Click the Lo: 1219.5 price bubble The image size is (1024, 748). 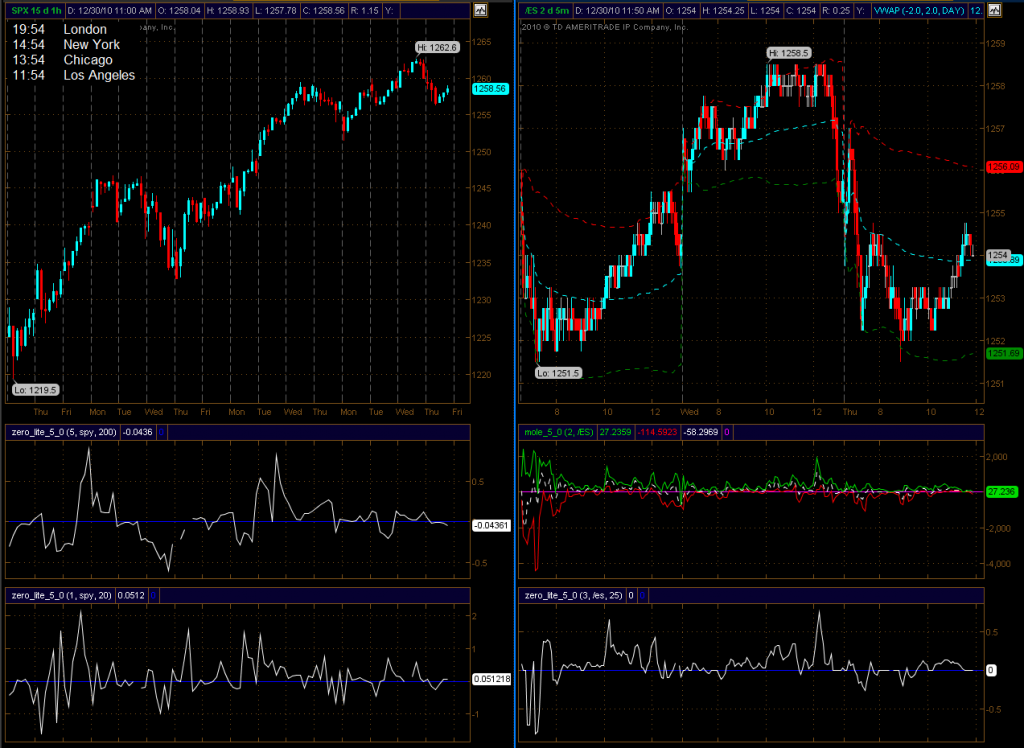click(x=36, y=390)
